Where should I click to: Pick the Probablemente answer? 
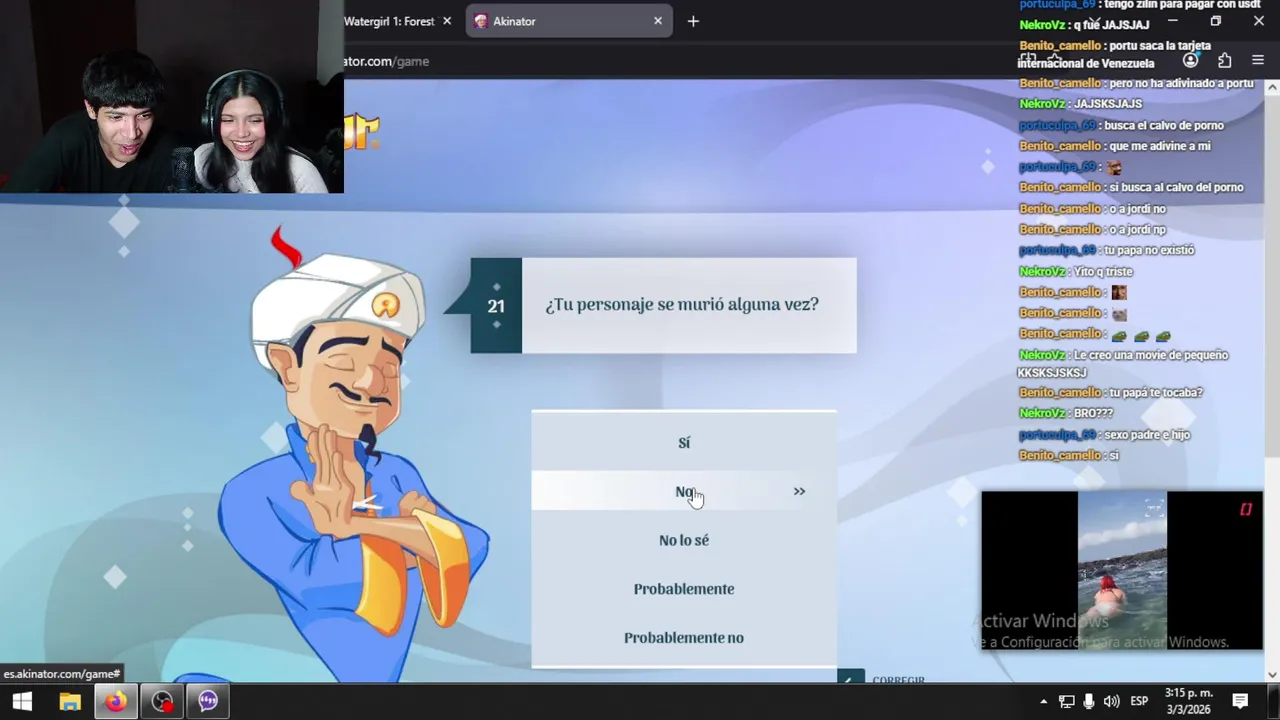pos(684,589)
